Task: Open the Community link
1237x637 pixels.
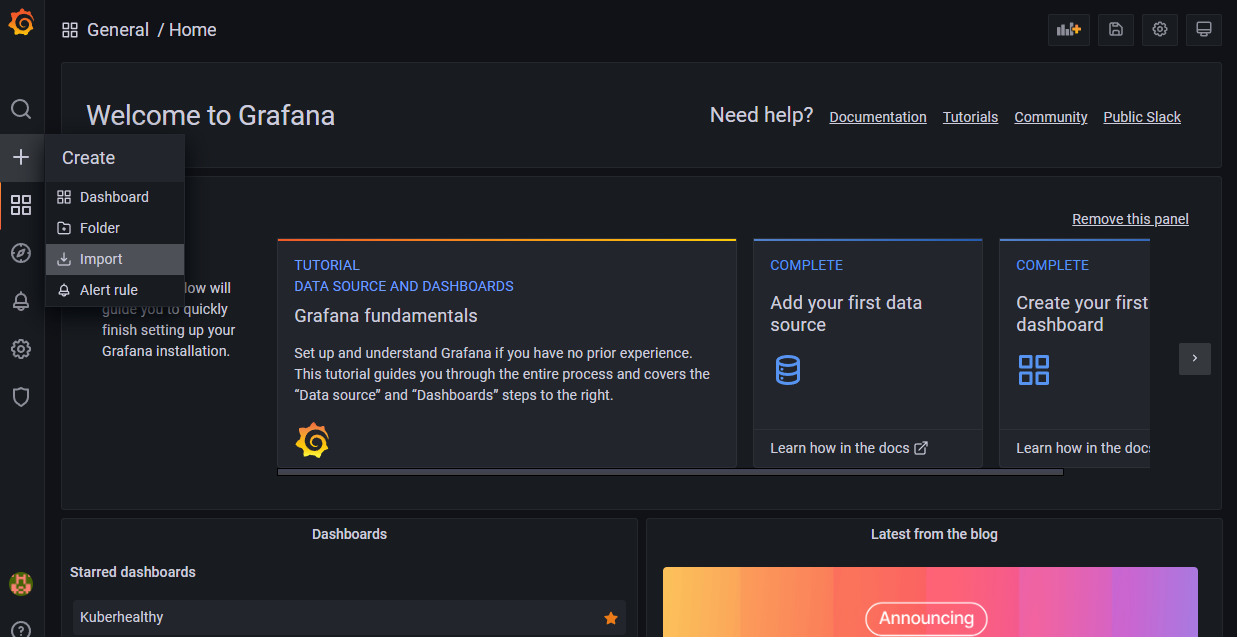Action: (x=1051, y=117)
